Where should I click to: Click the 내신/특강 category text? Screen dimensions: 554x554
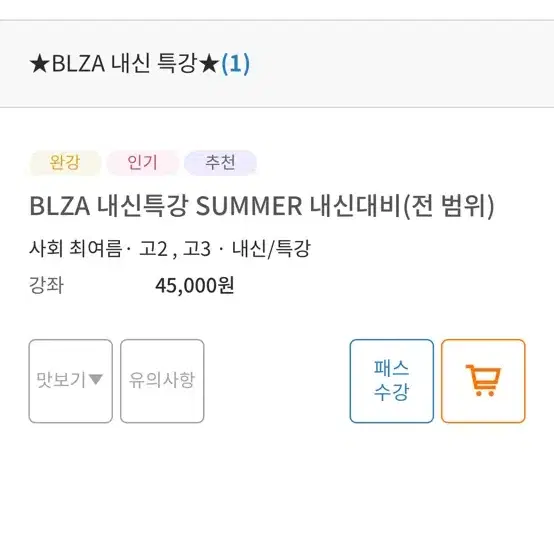(x=271, y=249)
